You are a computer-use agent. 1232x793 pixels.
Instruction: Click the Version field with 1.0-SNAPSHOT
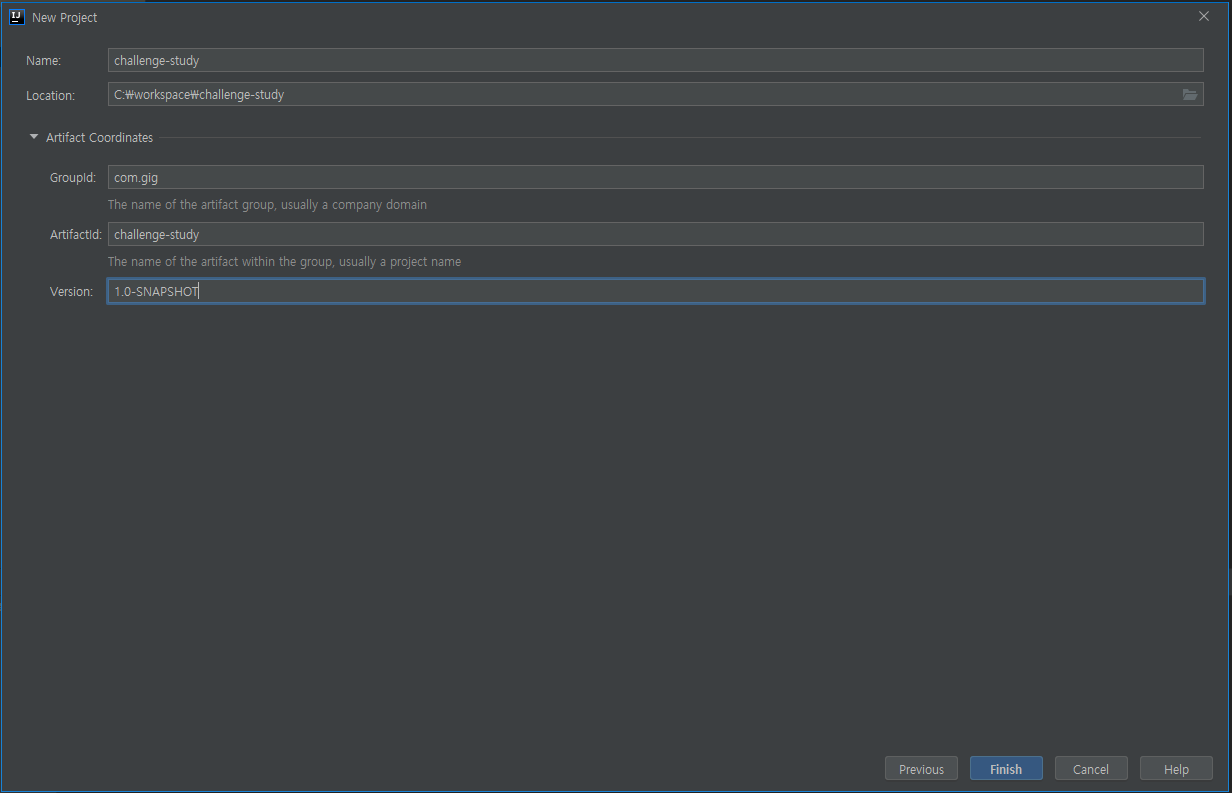[655, 291]
